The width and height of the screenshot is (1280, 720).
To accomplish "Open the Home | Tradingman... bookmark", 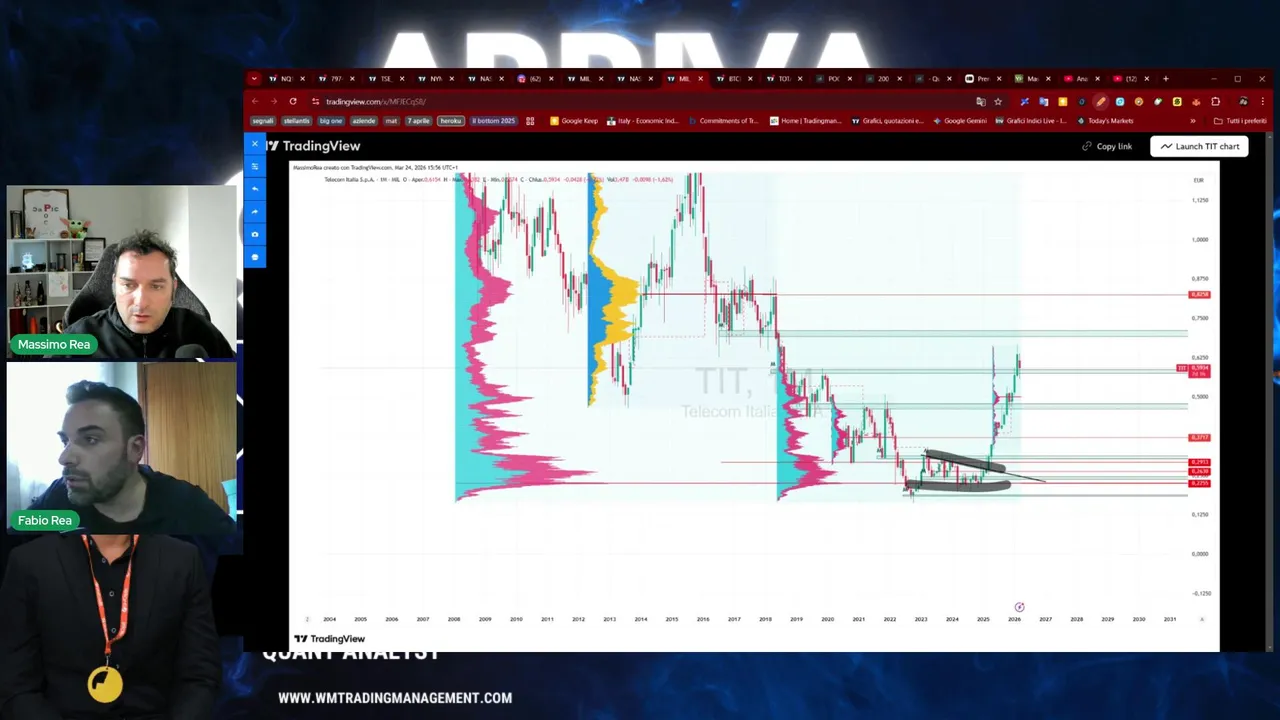I will [806, 121].
